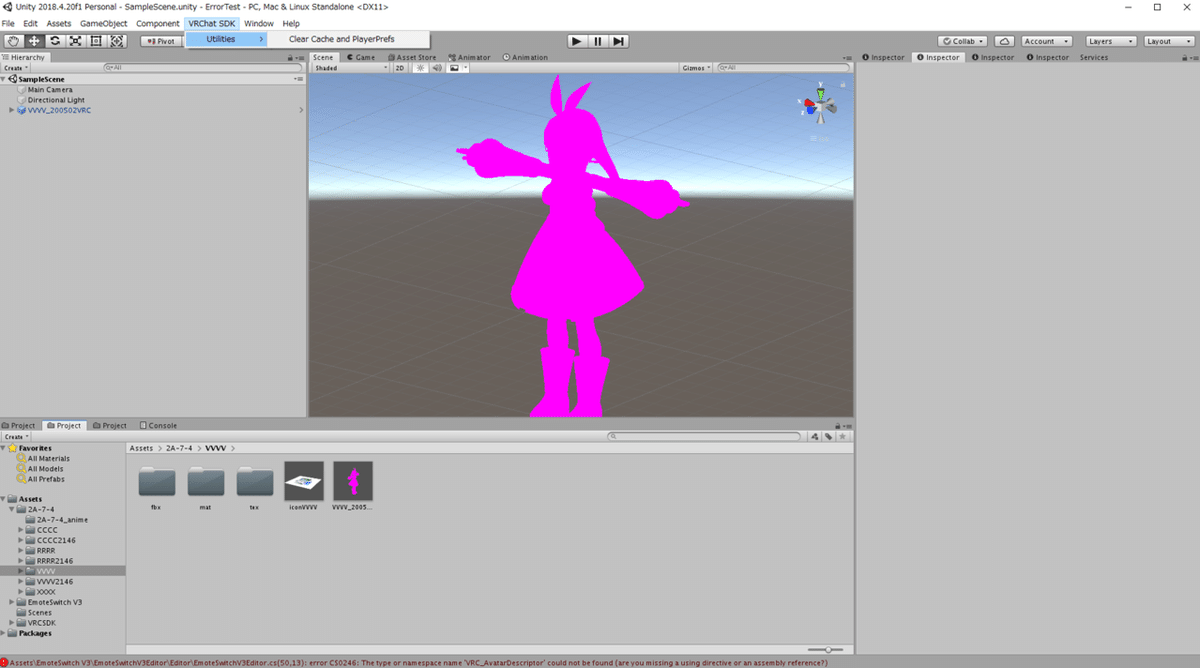
Task: Expand the EmoteSwitch V3 folder
Action: (x=11, y=602)
